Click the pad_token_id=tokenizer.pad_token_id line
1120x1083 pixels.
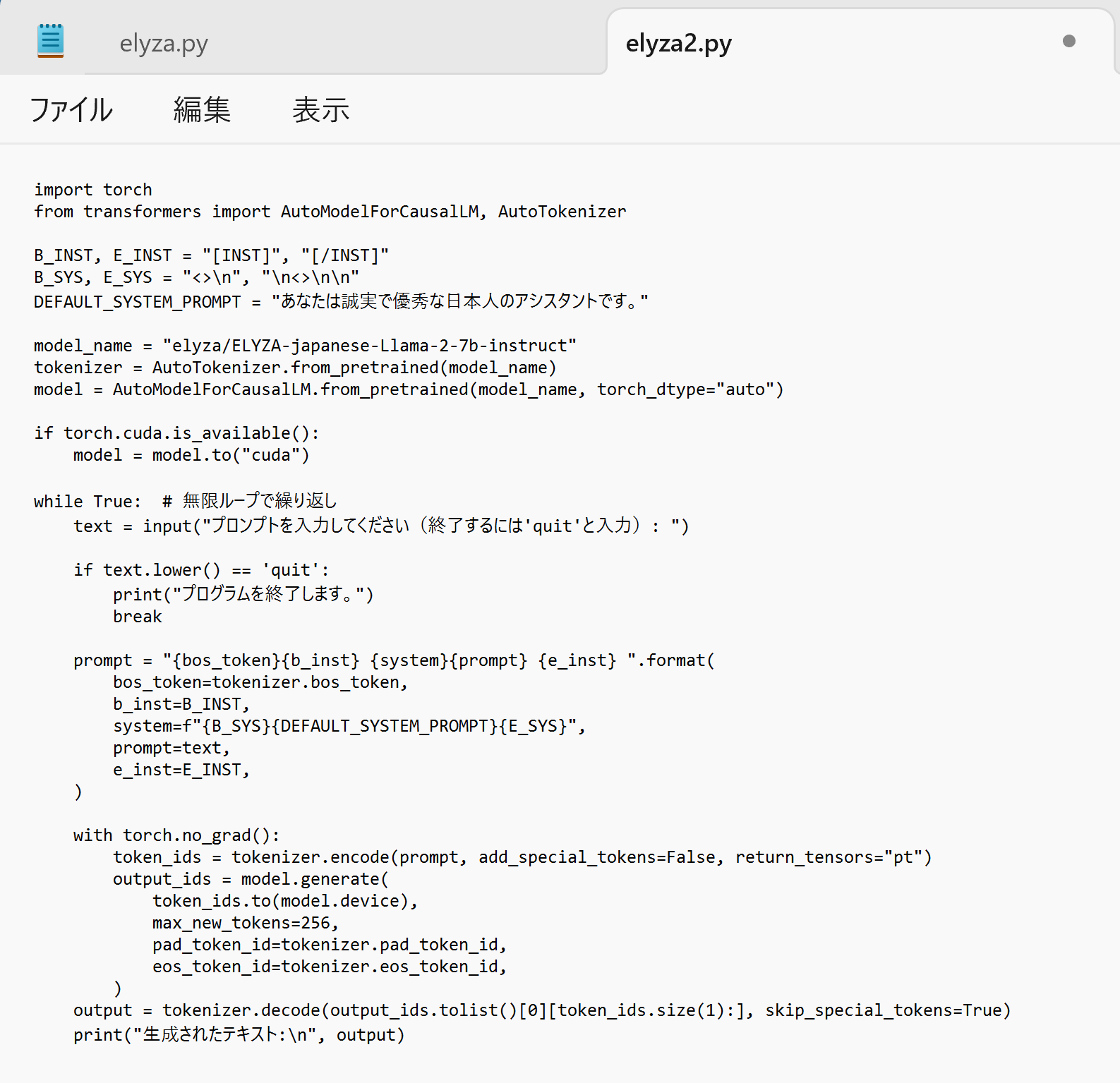(x=330, y=945)
